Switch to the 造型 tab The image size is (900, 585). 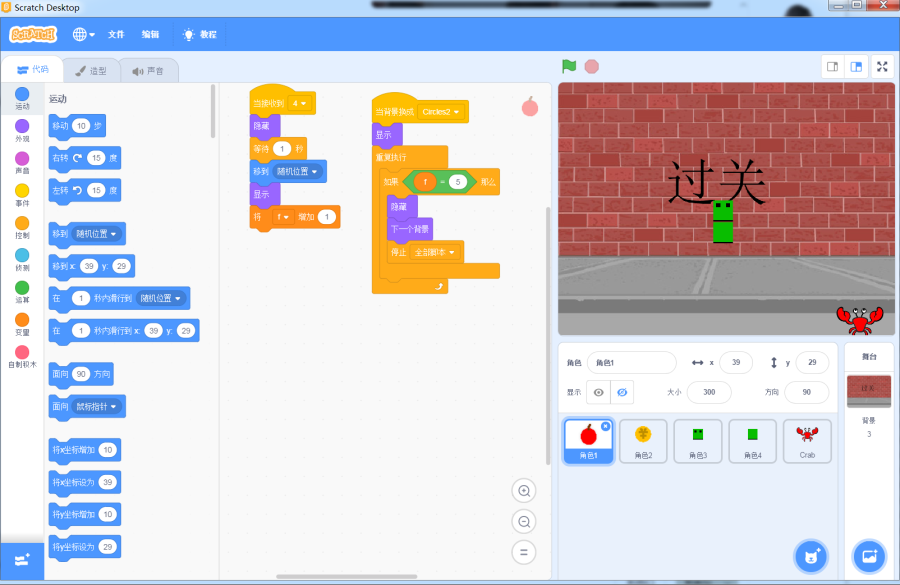point(91,71)
